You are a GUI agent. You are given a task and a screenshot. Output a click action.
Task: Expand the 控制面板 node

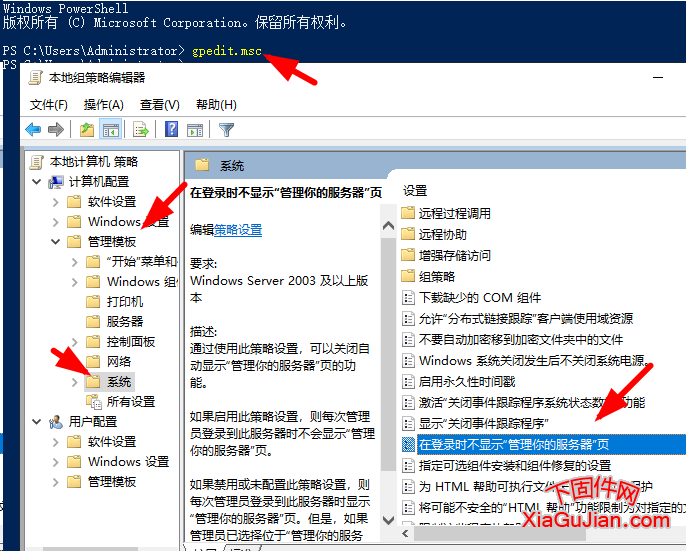pyautogui.click(x=75, y=342)
